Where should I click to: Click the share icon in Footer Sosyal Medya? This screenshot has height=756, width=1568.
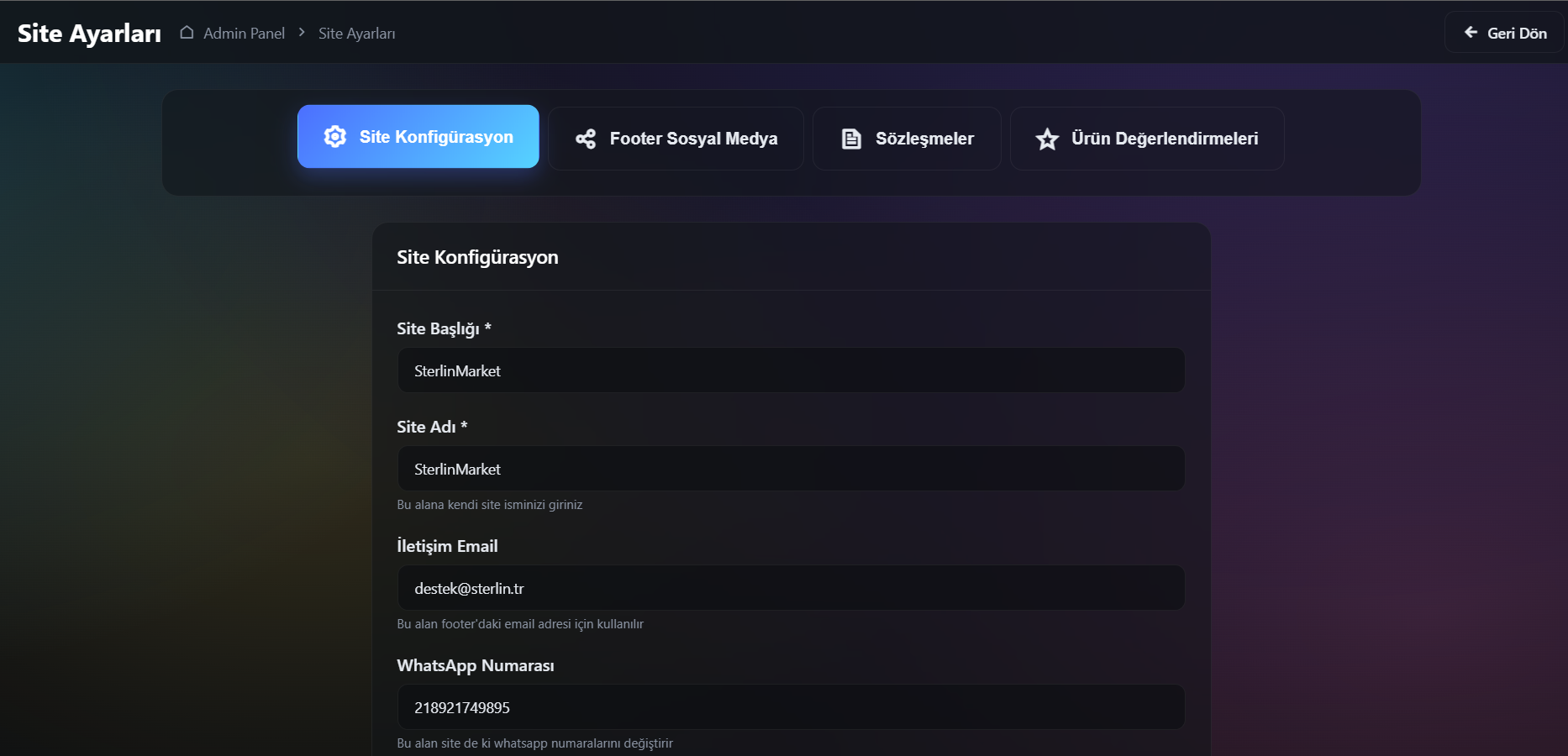(x=586, y=139)
